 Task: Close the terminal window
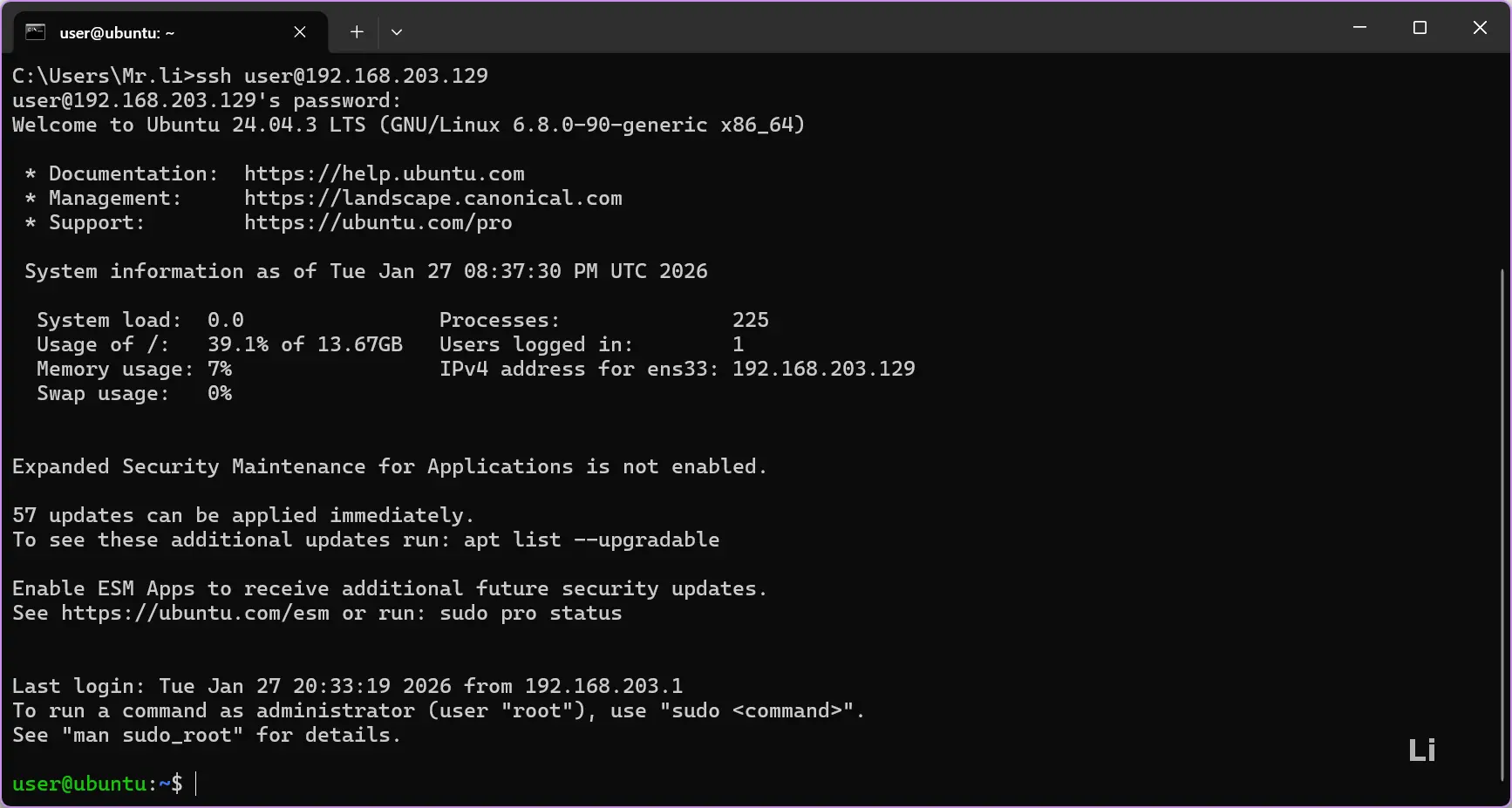point(1480,28)
